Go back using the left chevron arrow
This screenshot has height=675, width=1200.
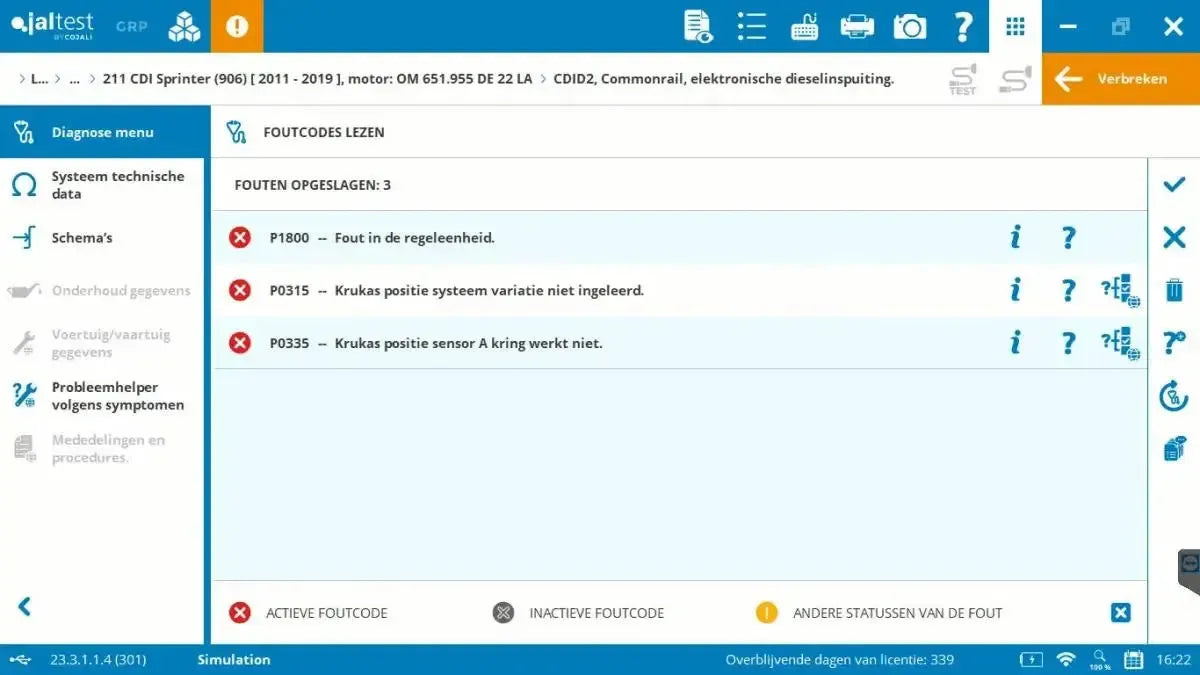pos(25,606)
